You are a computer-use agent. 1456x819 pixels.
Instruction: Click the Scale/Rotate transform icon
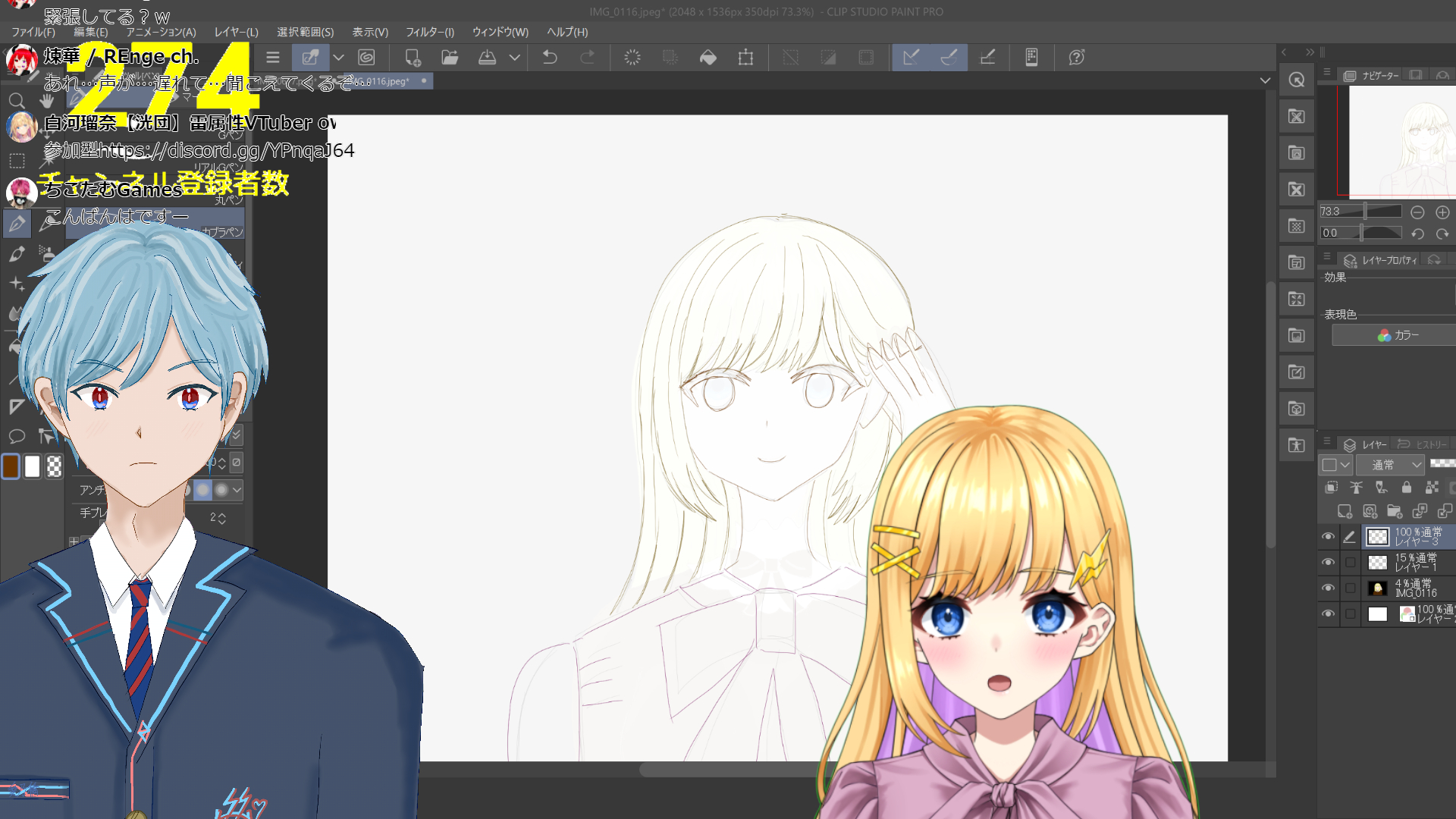[745, 57]
